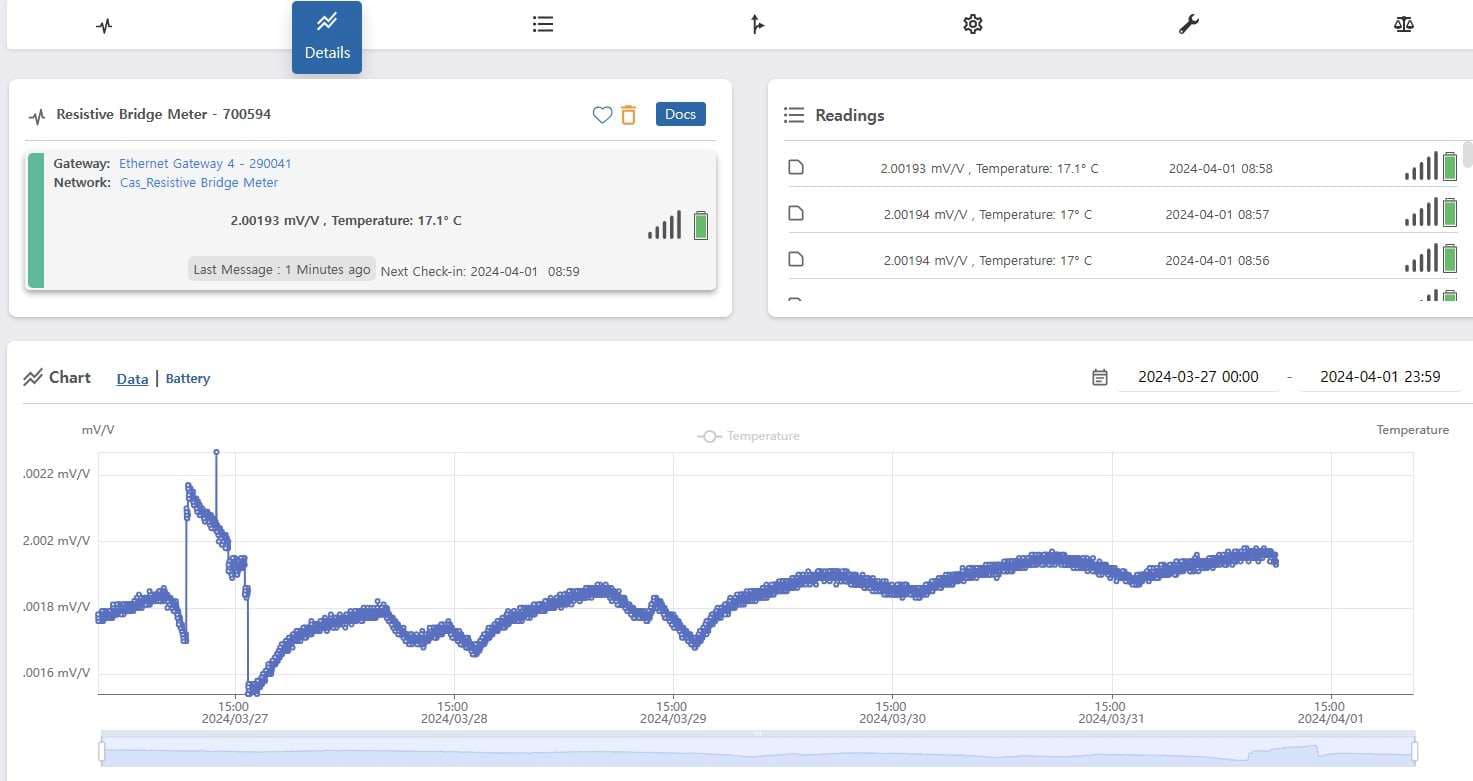This screenshot has height=781, width=1473.
Task: Open note icon for 08:57 reading
Action: [796, 213]
